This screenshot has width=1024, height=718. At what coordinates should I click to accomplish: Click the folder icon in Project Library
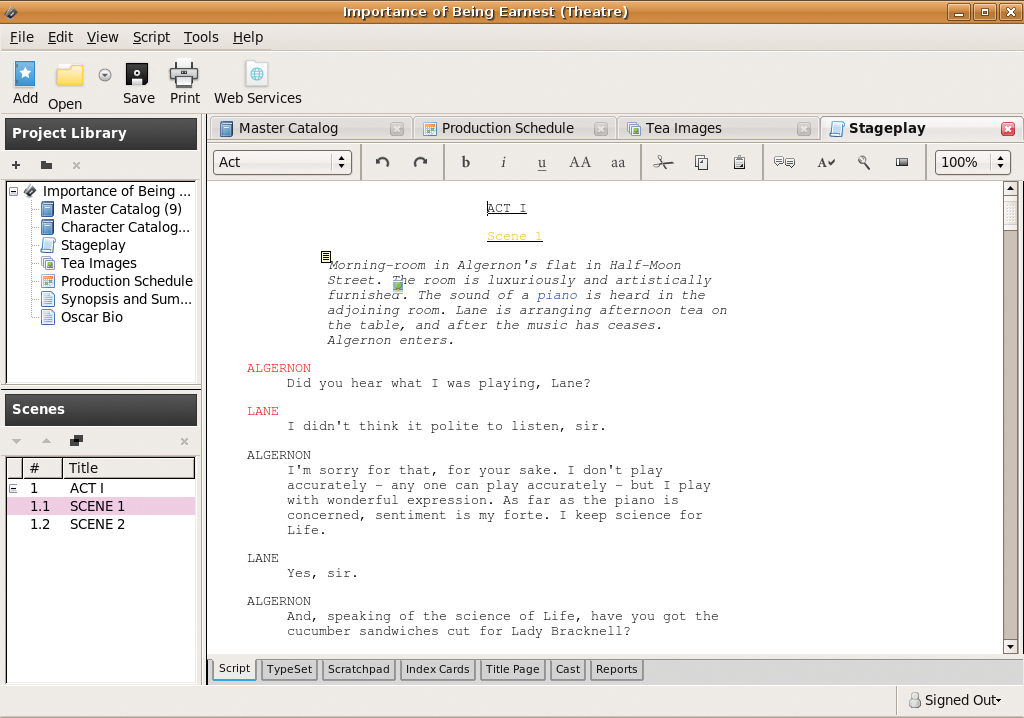click(46, 165)
